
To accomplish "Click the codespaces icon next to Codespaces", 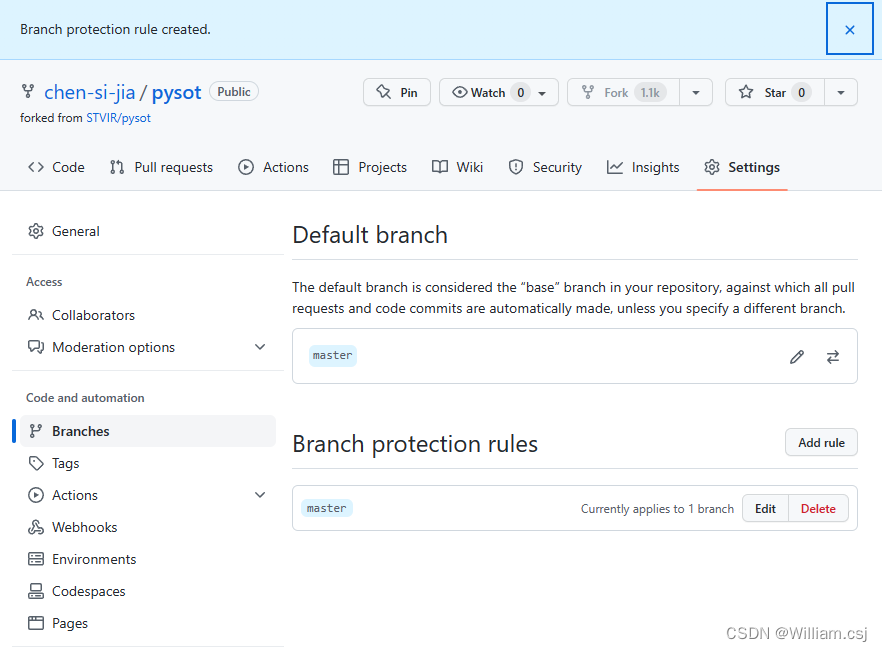I will (x=36, y=591).
